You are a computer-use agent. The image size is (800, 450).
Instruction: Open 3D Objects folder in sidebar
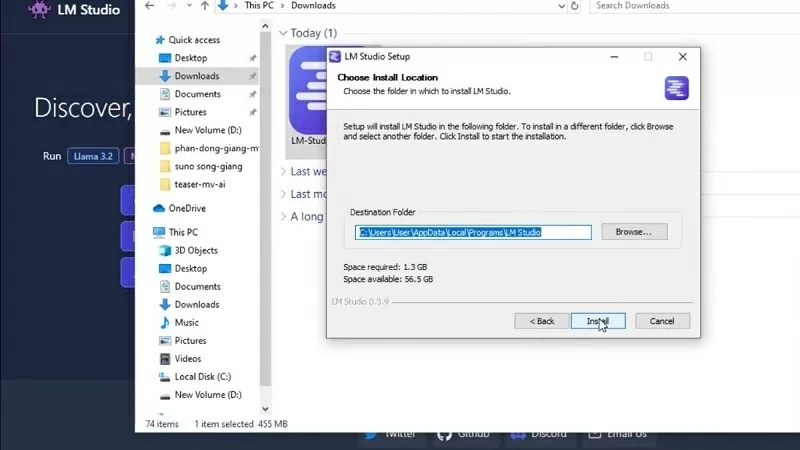pos(196,250)
